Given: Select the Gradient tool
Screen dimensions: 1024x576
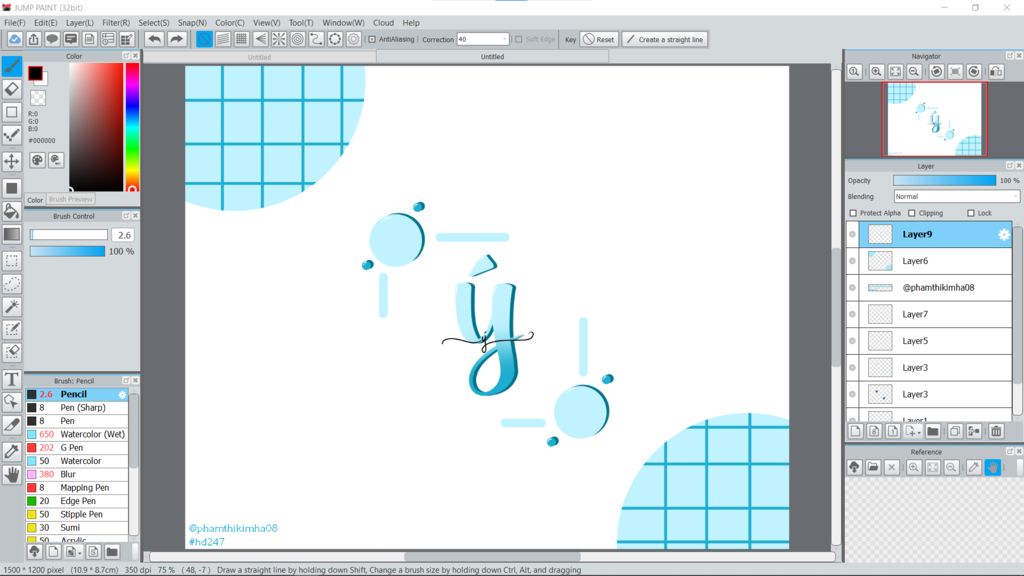Looking at the screenshot, I should pos(12,234).
